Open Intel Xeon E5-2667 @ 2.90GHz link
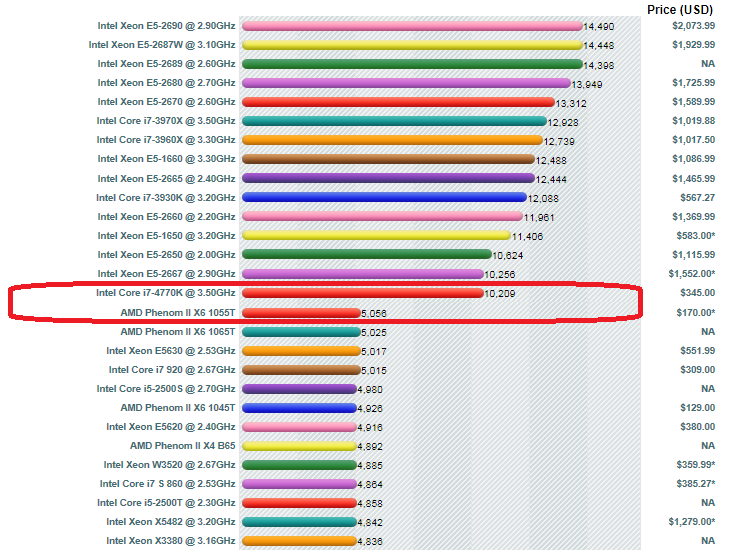The height and width of the screenshot is (551, 743). click(166, 273)
